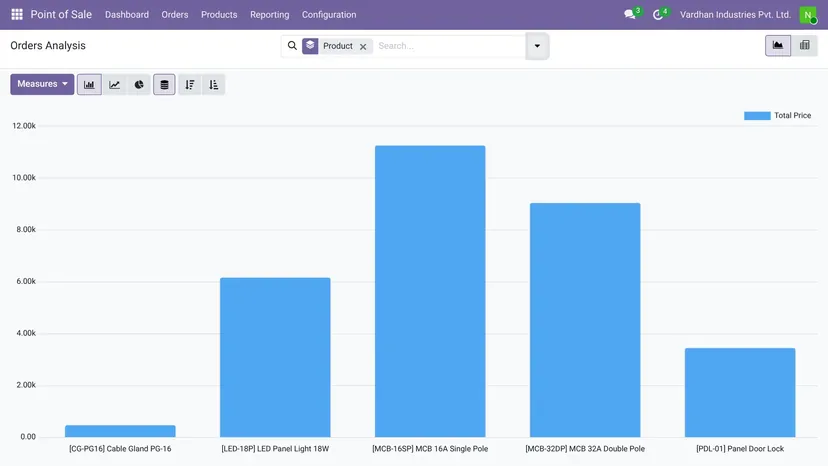The image size is (828, 466).
Task: Click the [MCB-16SP] MCB 16A Single Pole label
Action: 430,449
